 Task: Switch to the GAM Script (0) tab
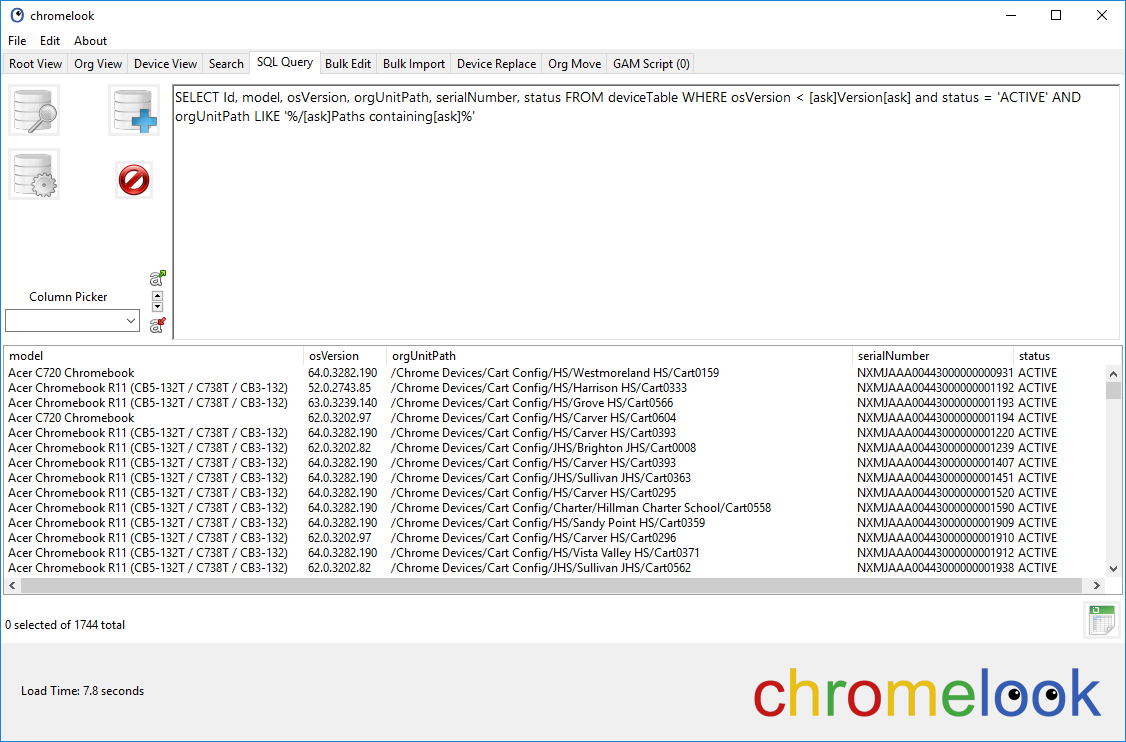[x=651, y=64]
